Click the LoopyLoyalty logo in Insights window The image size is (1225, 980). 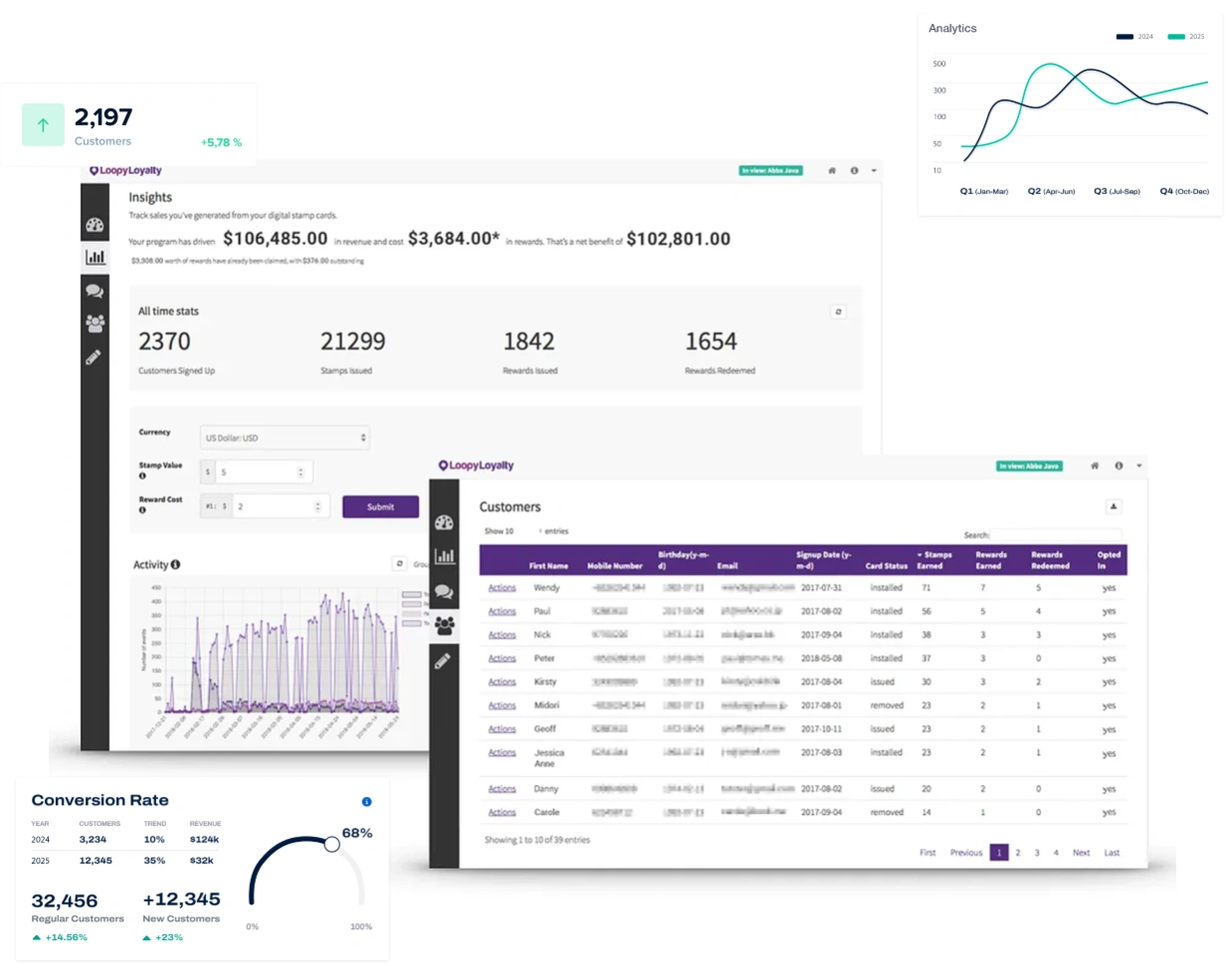[x=125, y=171]
